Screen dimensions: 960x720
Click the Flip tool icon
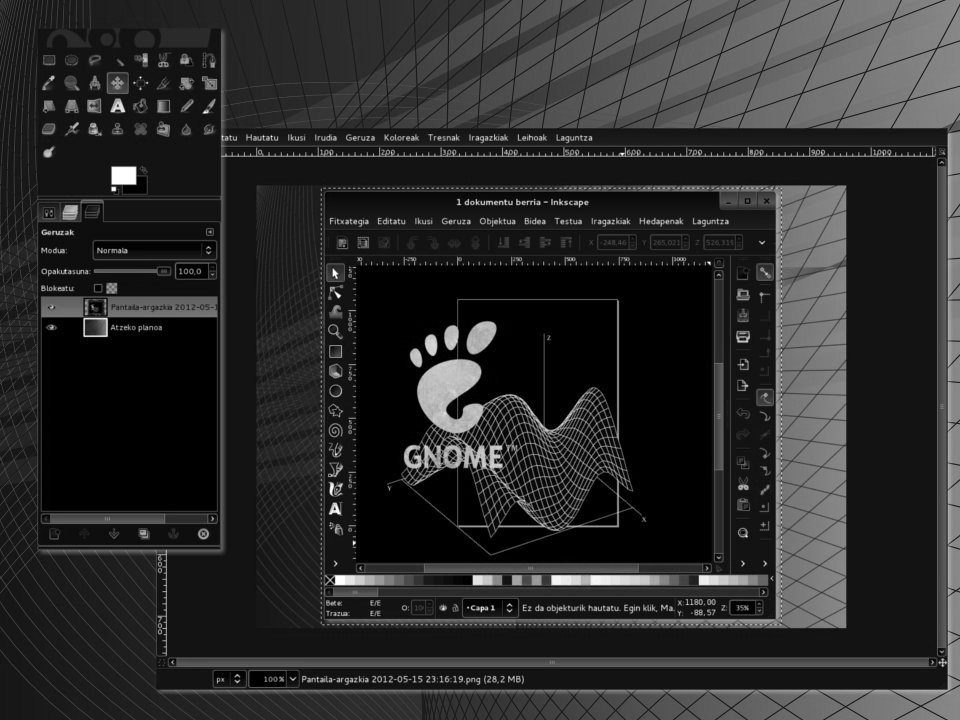[x=94, y=106]
